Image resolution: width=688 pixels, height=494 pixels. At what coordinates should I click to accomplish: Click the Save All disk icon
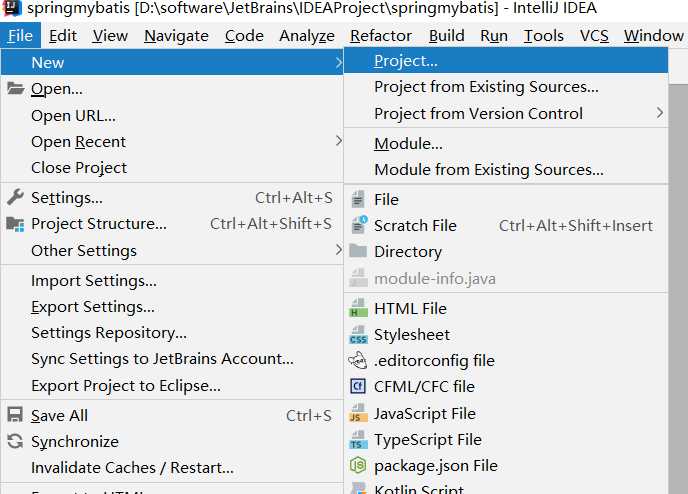[15, 415]
